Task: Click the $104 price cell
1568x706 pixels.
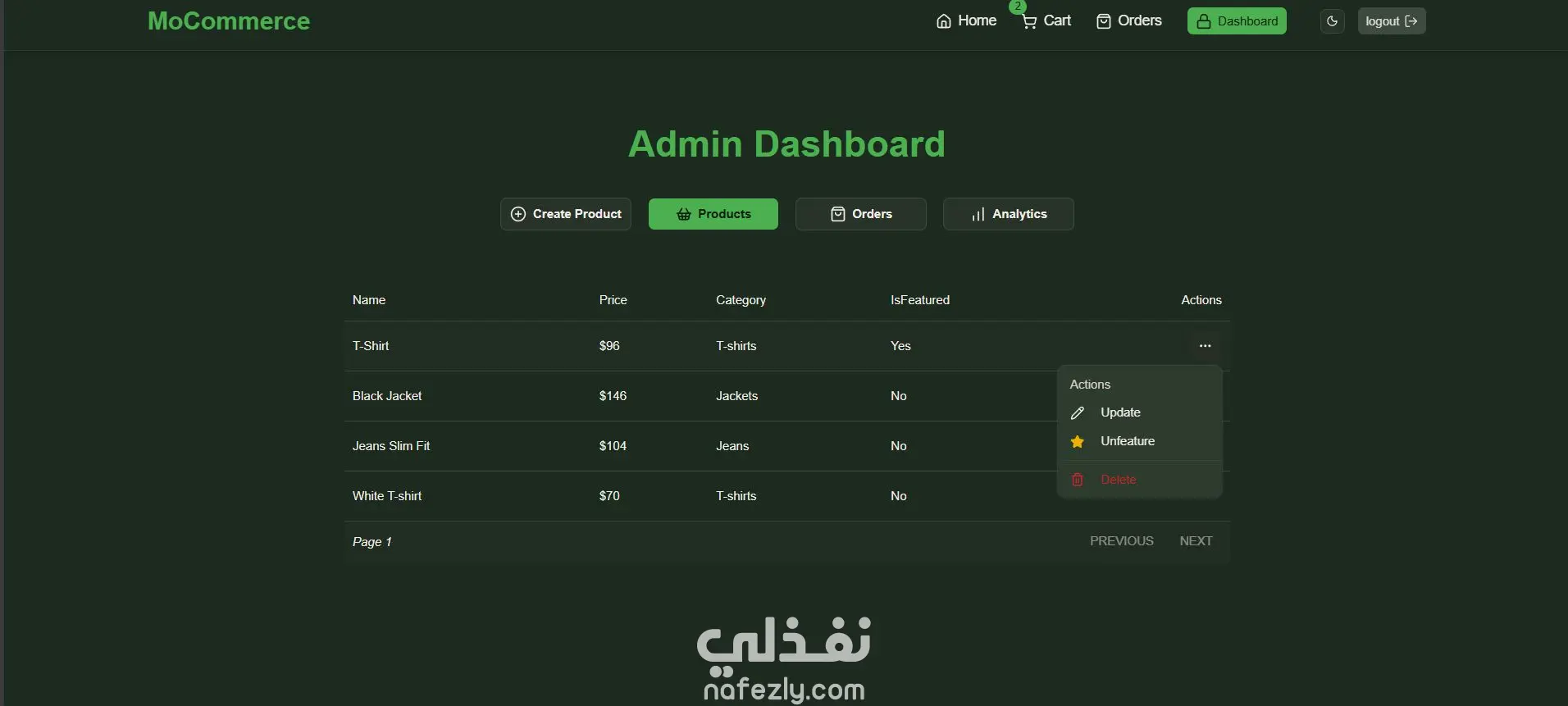Action: pyautogui.click(x=613, y=446)
